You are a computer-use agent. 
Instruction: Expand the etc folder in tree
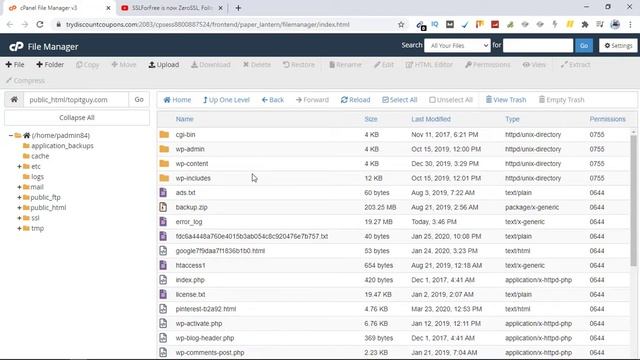(x=19, y=167)
